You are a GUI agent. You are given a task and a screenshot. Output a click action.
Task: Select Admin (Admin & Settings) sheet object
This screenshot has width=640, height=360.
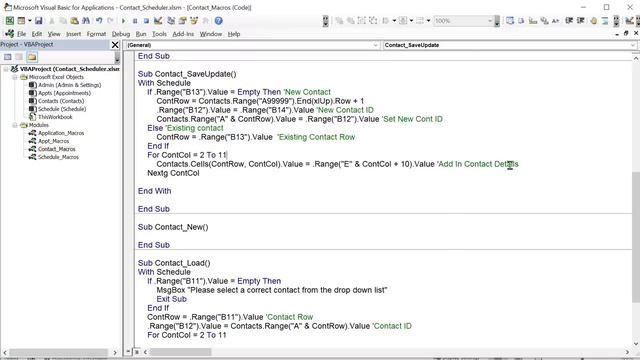69,85
